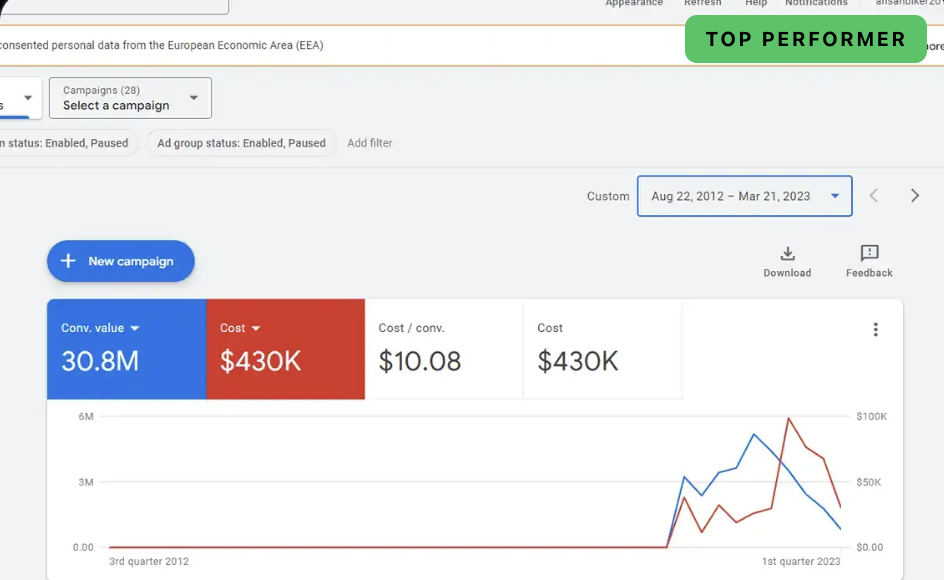Open the scorecard three-dot more menu

click(x=875, y=329)
